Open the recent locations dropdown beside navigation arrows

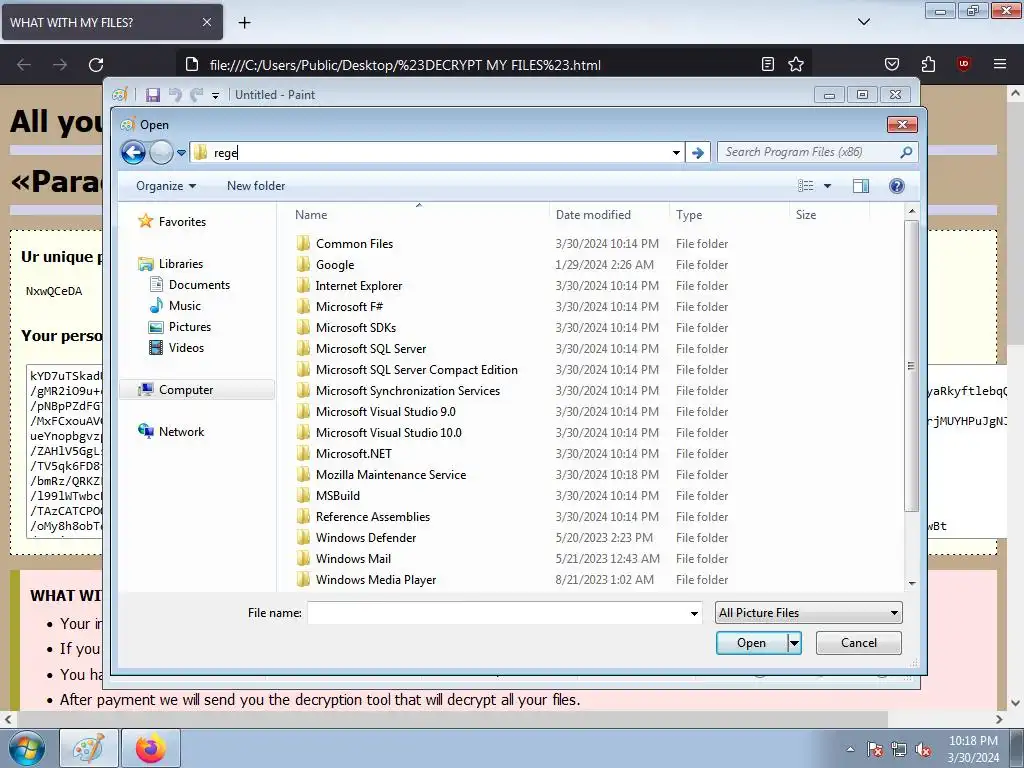[182, 153]
